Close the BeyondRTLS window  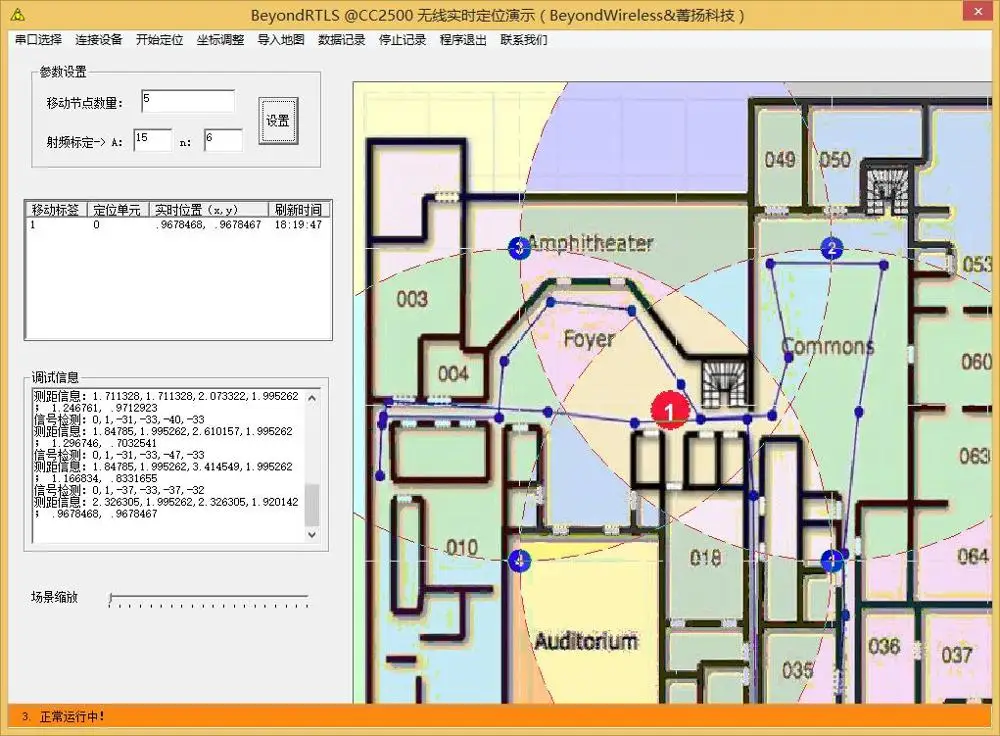coord(978,11)
